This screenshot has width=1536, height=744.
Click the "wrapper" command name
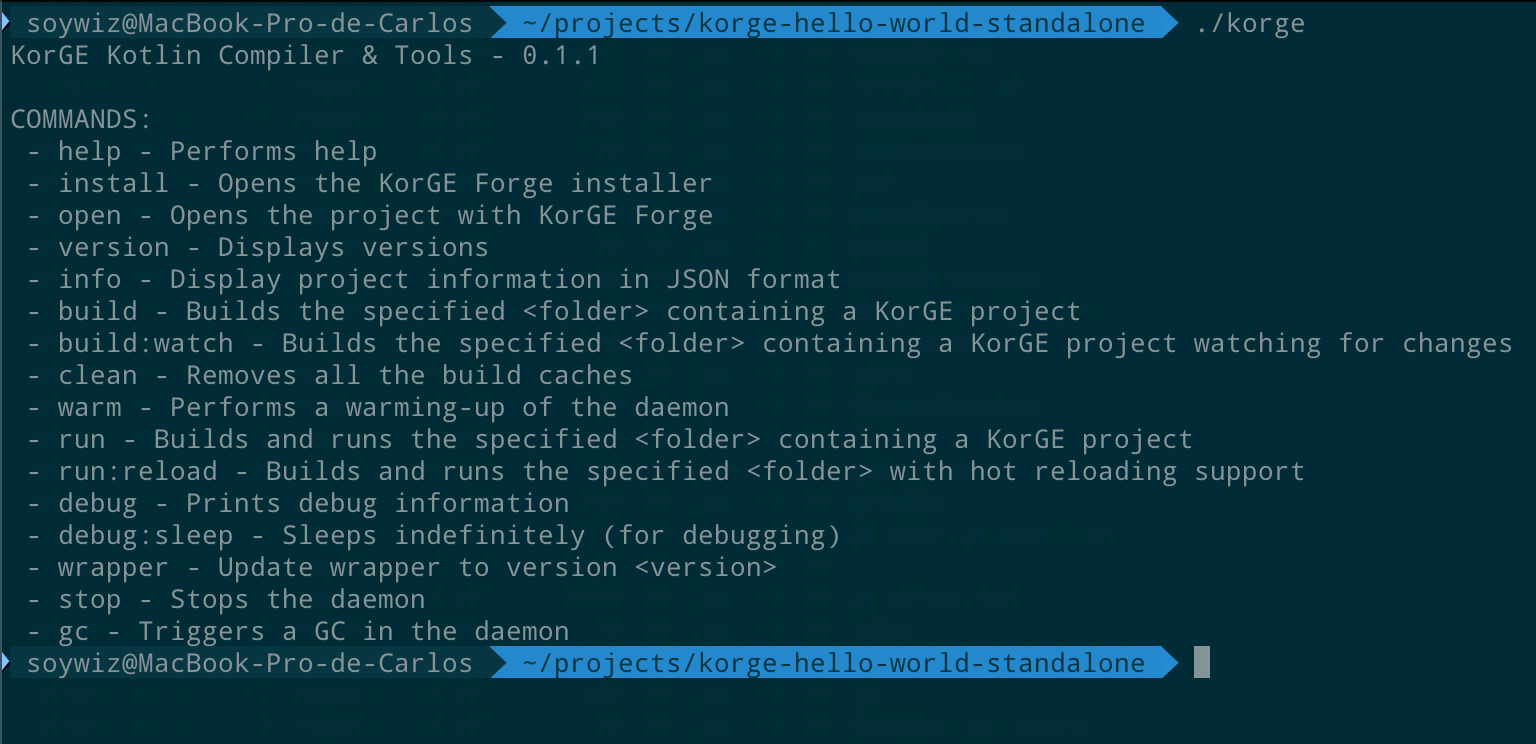click(x=113, y=568)
